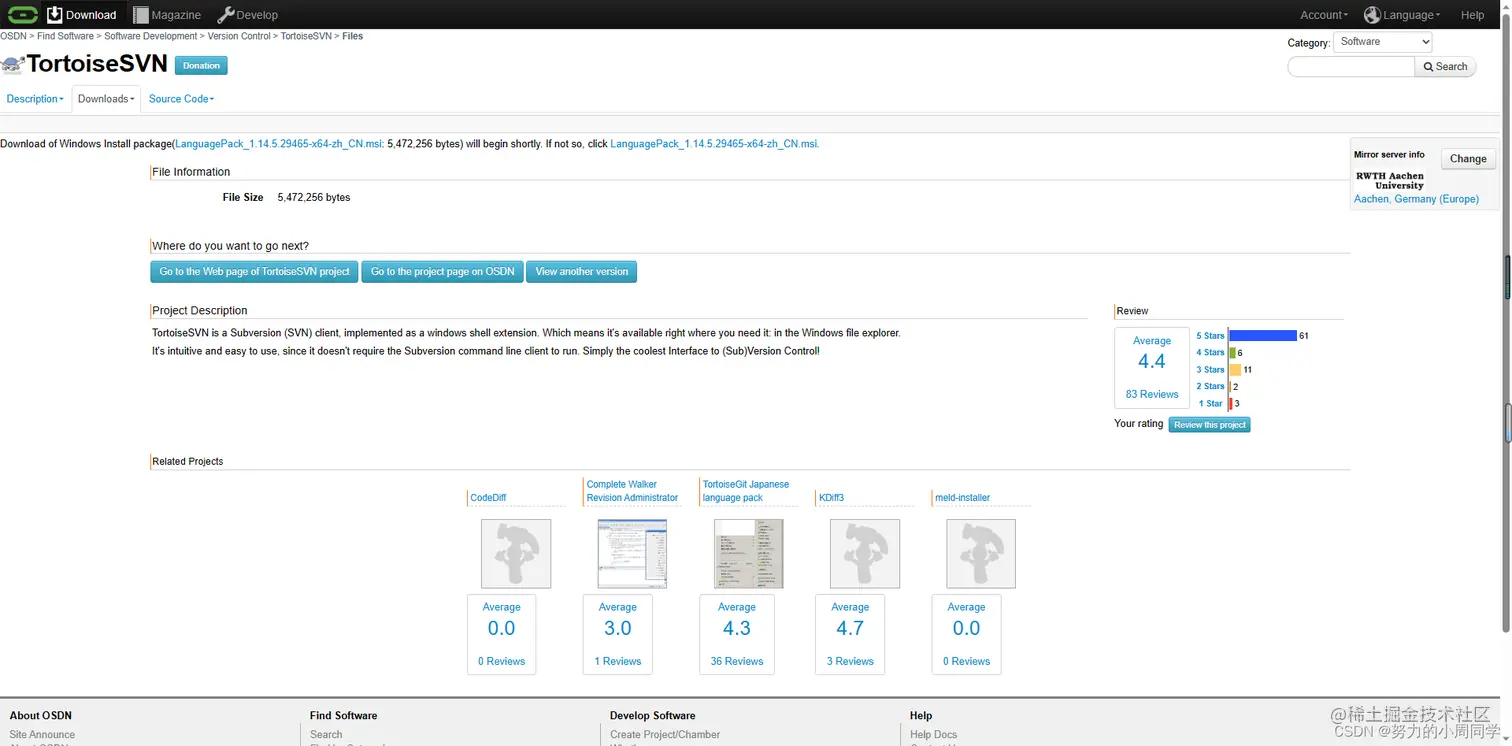Click TortoiseGit Japanese pack thumbnail

coord(749,554)
